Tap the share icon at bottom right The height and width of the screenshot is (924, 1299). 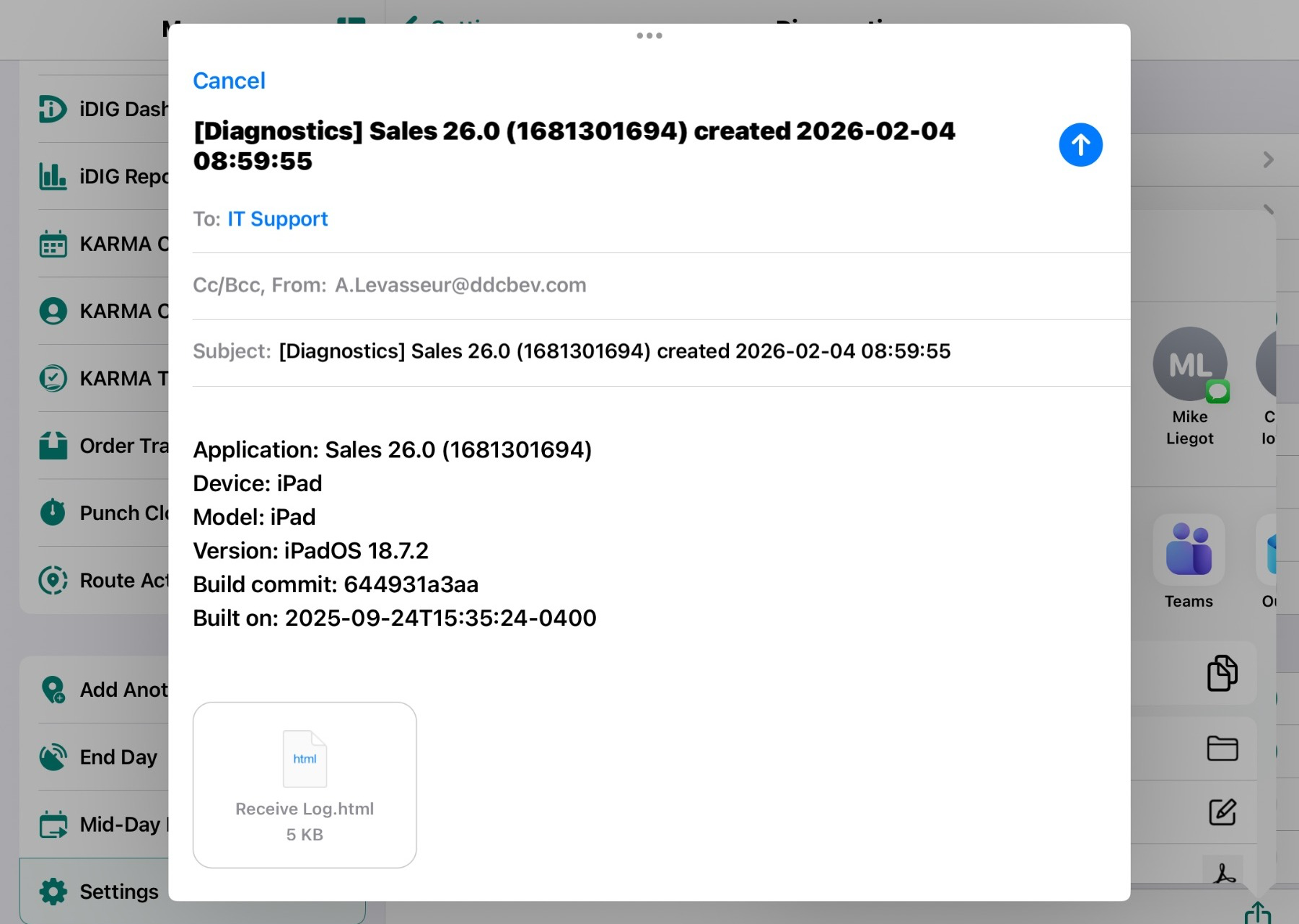point(1258,912)
